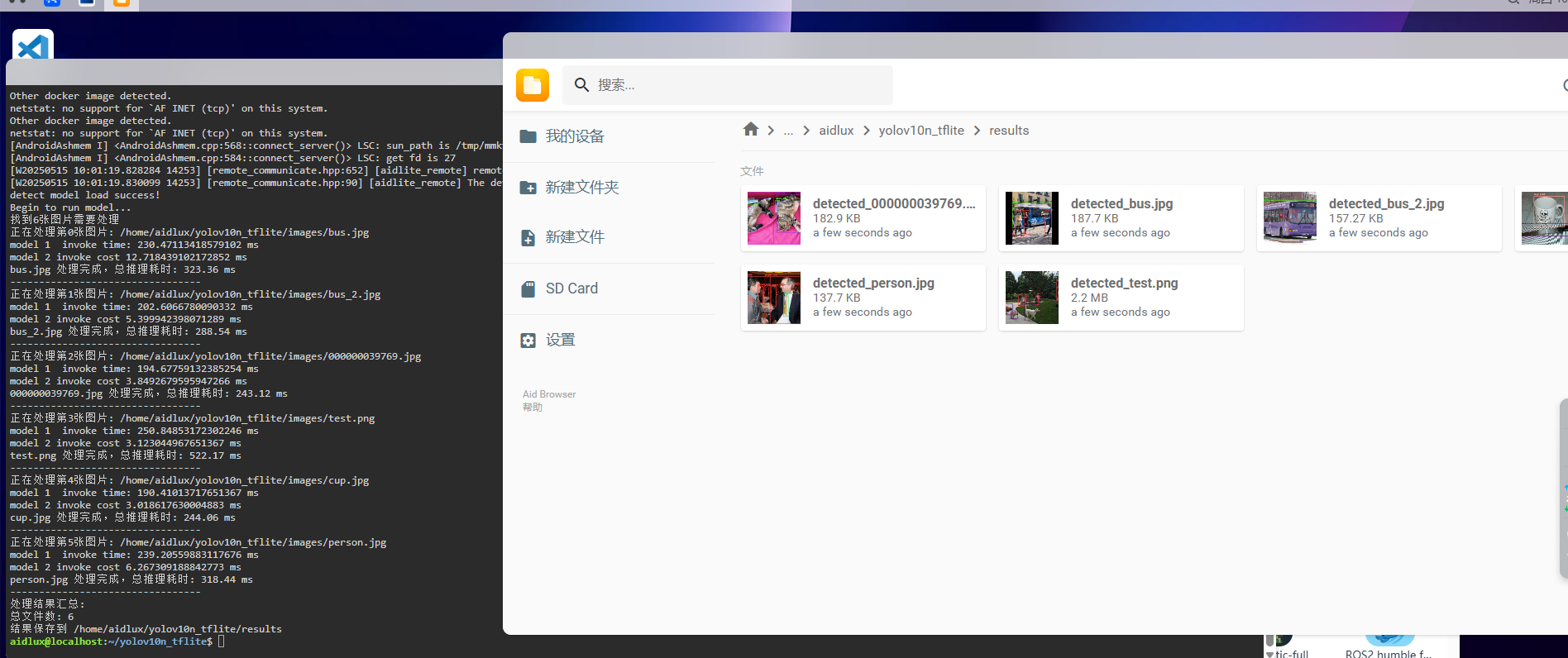Open the detected_test.png thumbnail
The width and height of the screenshot is (1568, 658).
[x=1032, y=298]
